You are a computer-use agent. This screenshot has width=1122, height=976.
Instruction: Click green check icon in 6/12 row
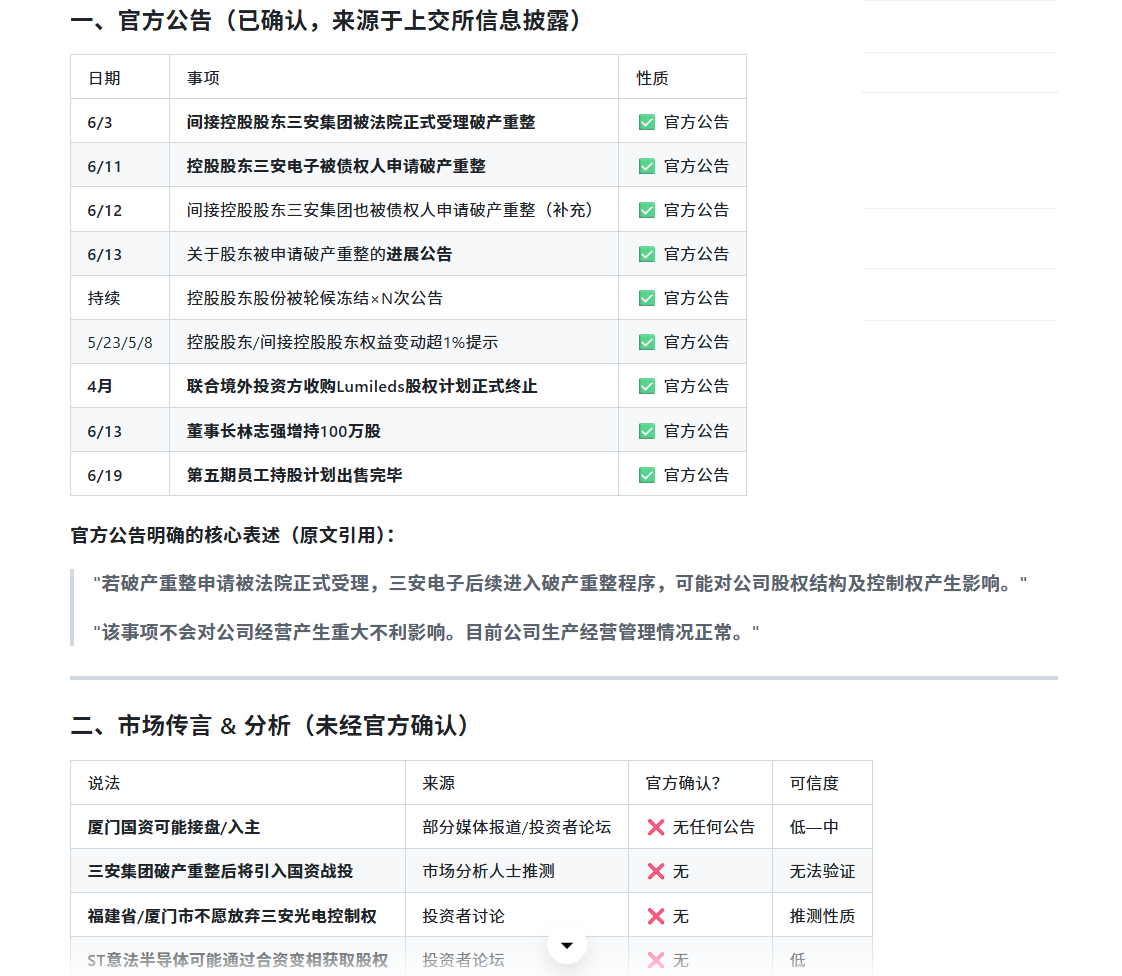click(647, 210)
